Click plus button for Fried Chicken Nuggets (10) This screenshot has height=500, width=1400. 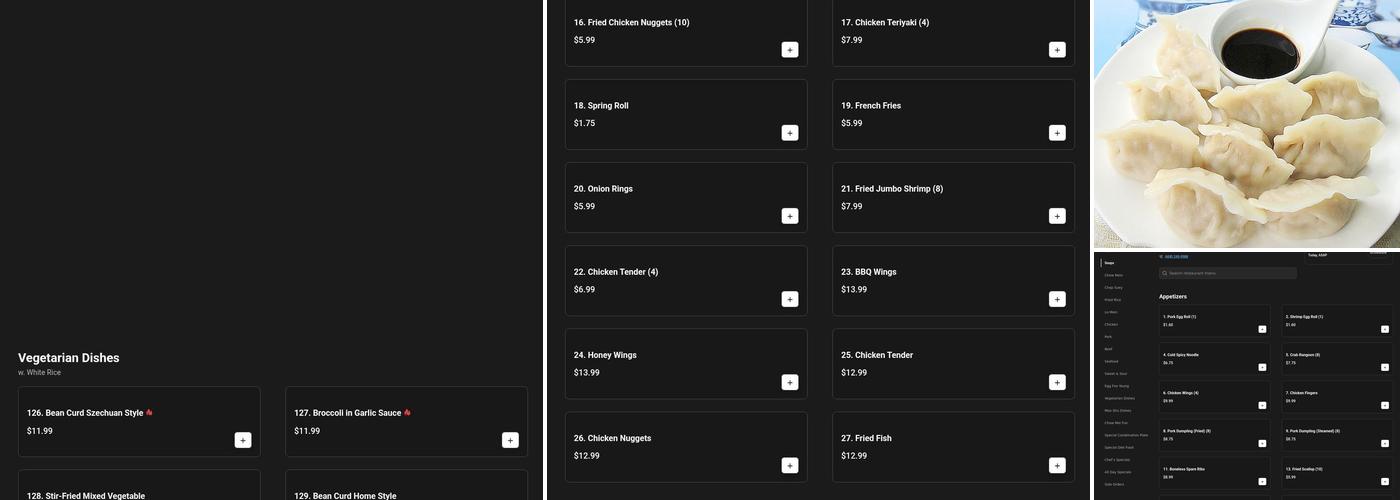(x=790, y=50)
